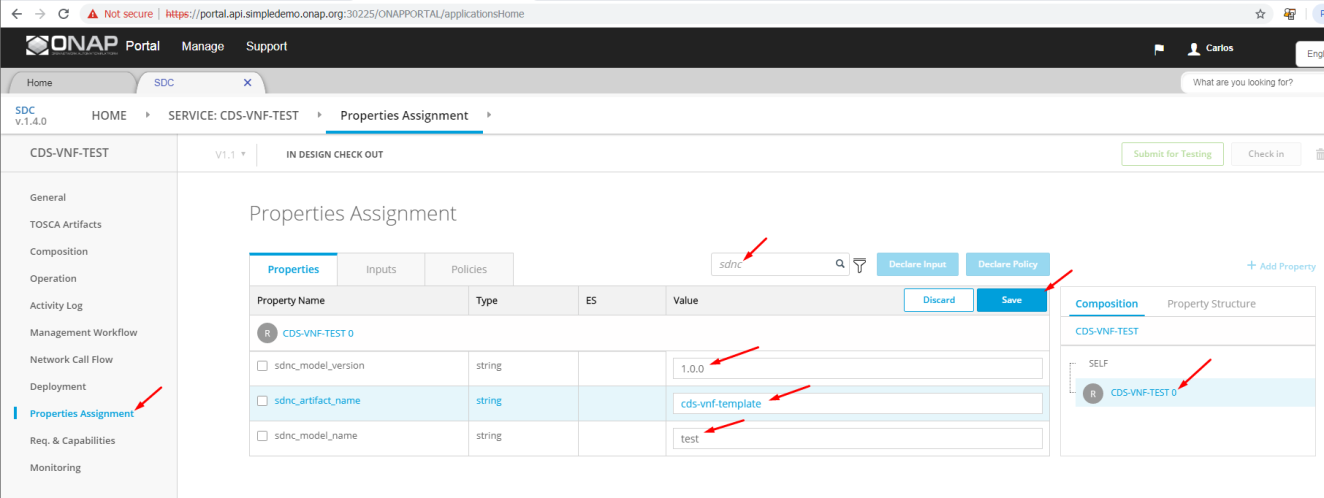Open Monitoring in the sidebar
1324x498 pixels.
pyautogui.click(x=55, y=467)
